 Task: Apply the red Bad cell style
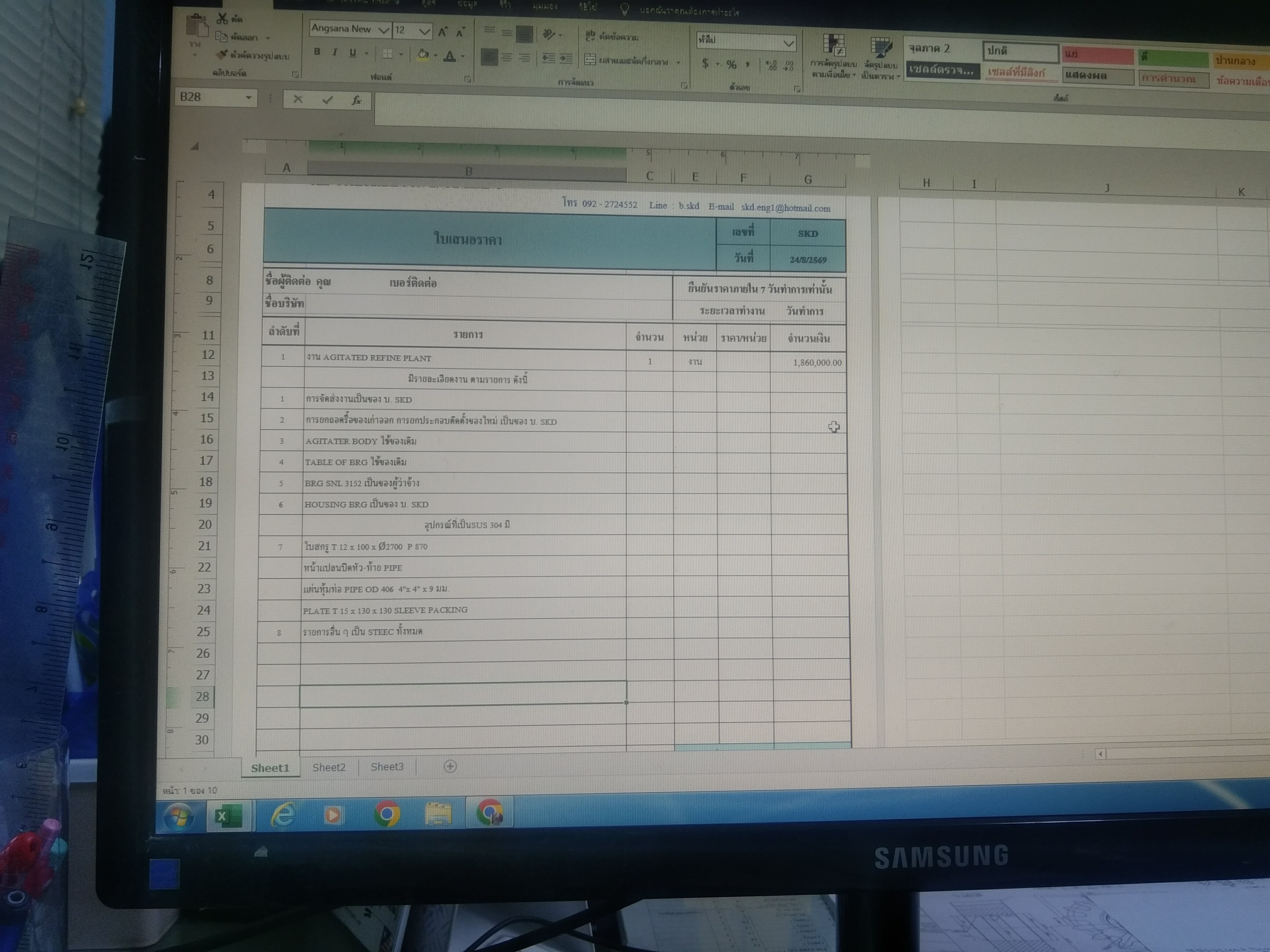[1097, 56]
